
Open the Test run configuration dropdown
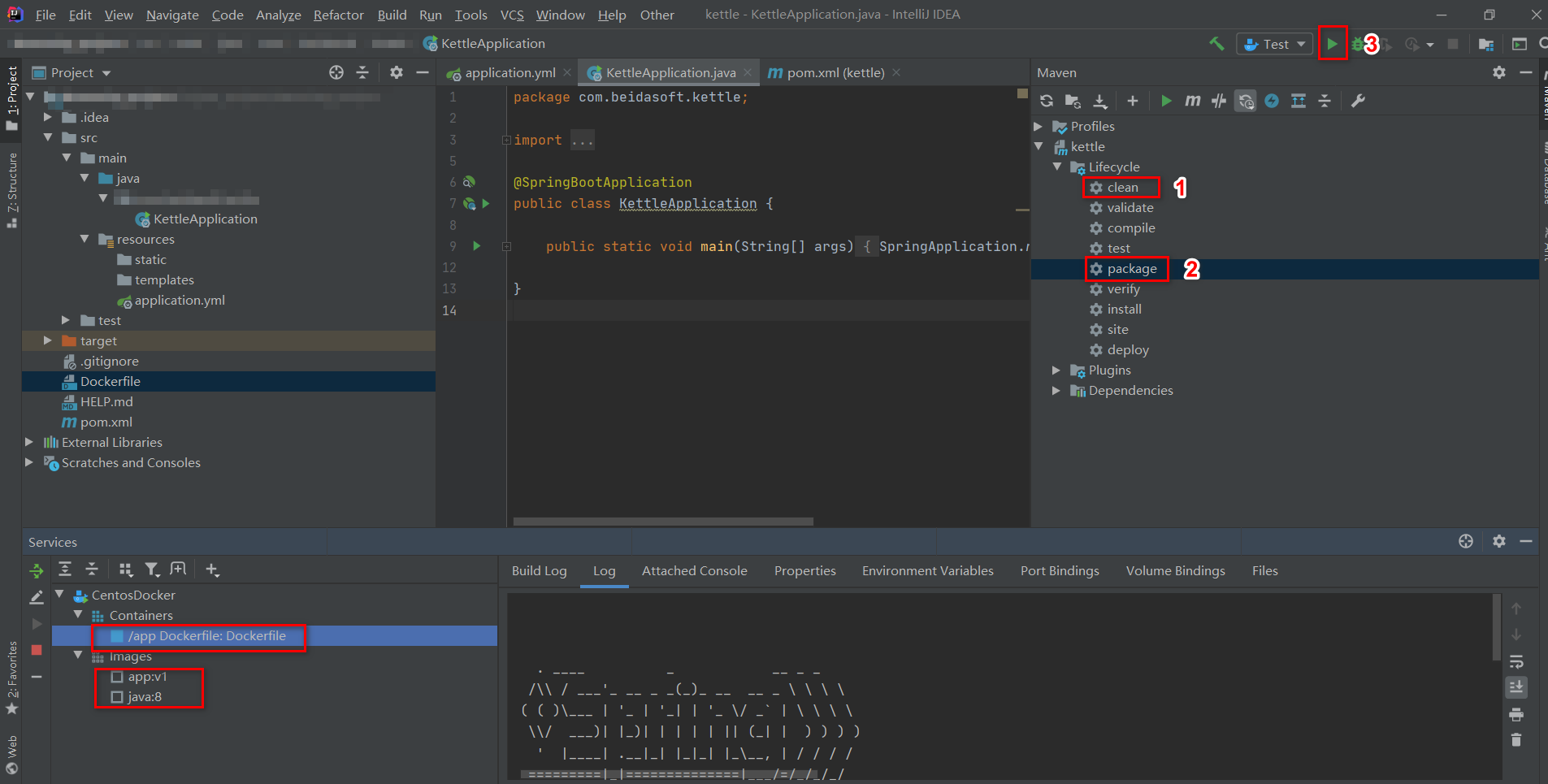(x=1275, y=44)
